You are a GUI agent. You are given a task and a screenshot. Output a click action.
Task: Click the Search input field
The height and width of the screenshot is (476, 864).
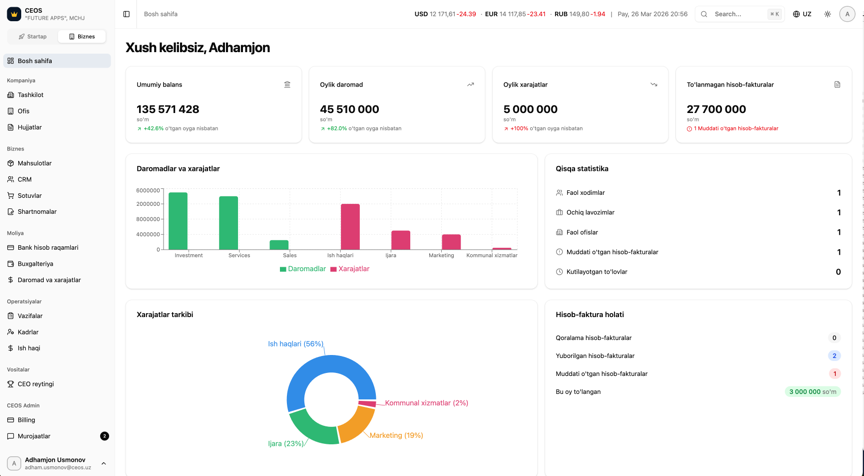point(739,14)
